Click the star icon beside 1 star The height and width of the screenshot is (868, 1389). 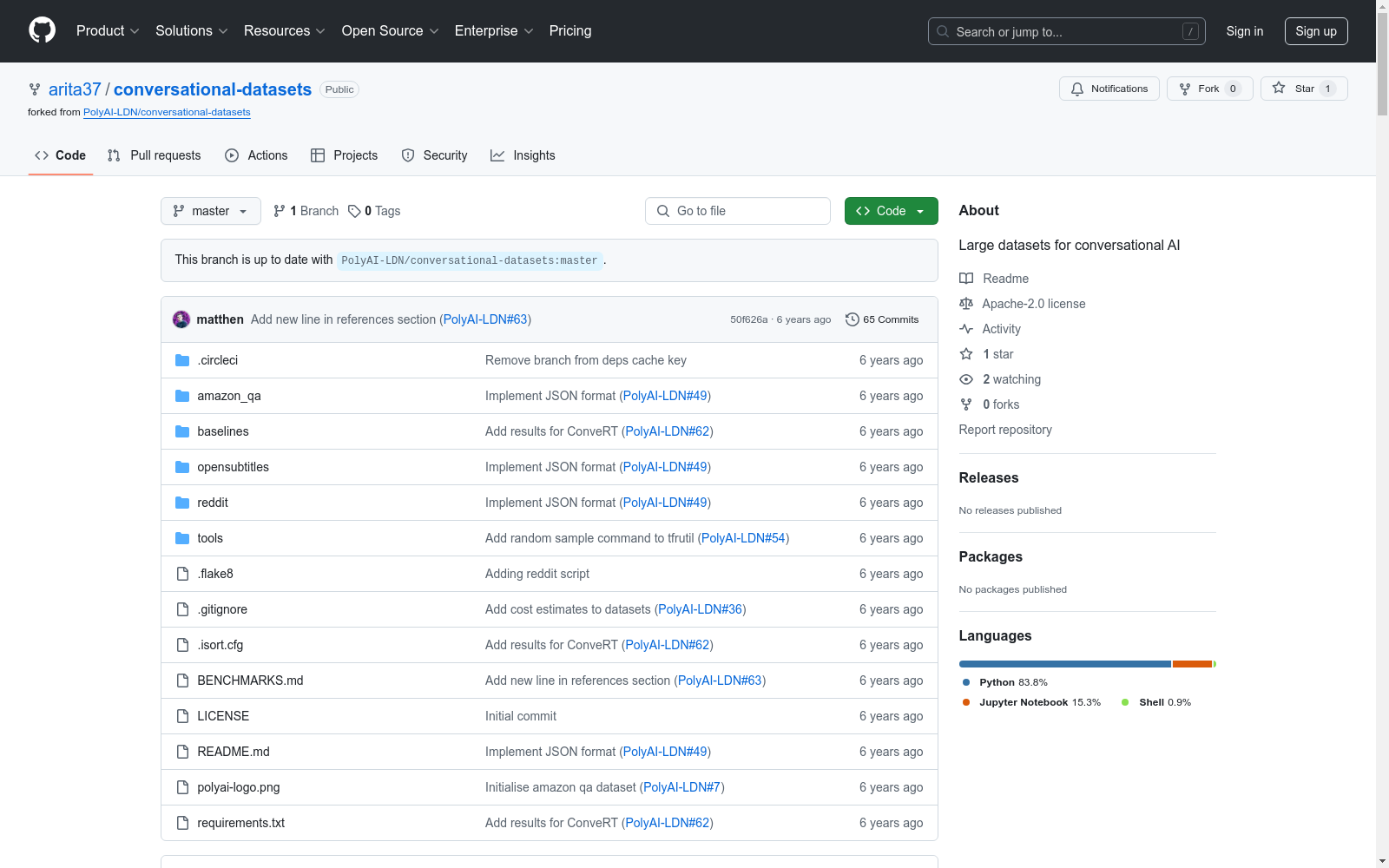[966, 354]
